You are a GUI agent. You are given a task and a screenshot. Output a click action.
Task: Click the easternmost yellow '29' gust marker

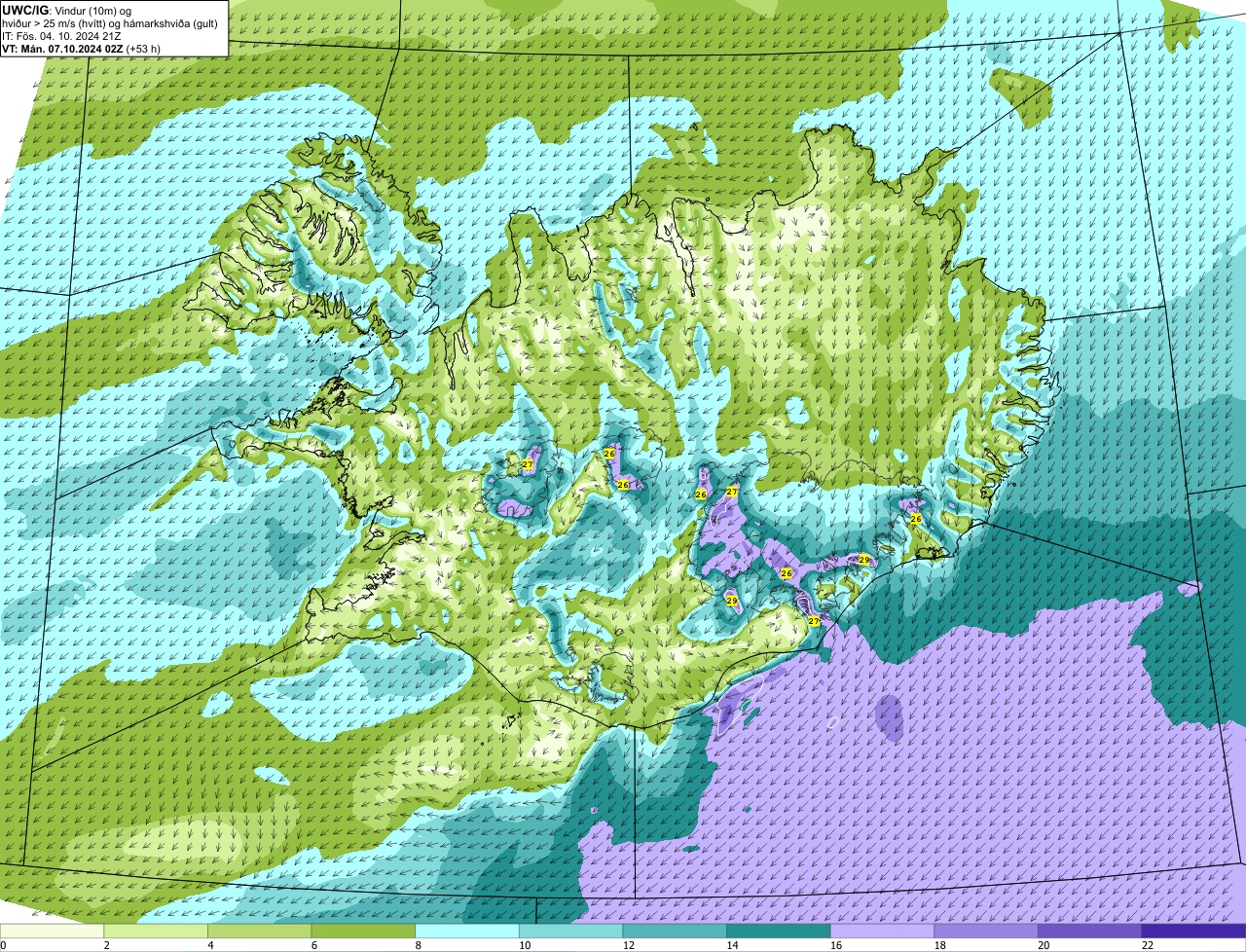[863, 560]
